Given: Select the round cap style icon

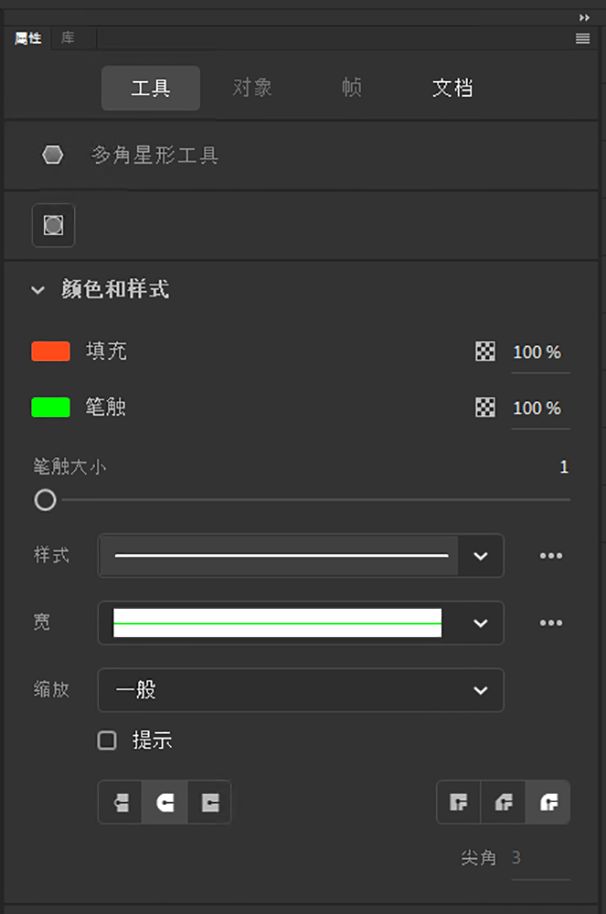Looking at the screenshot, I should click(x=164, y=801).
